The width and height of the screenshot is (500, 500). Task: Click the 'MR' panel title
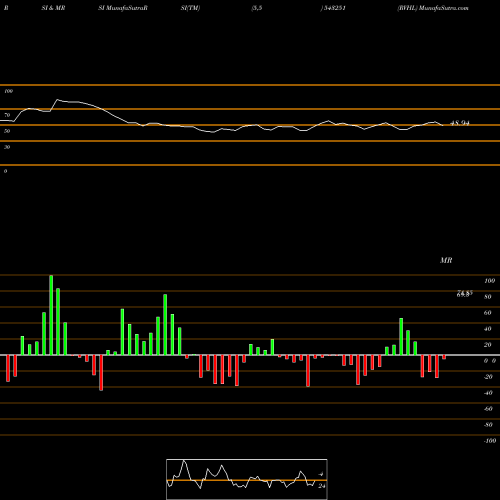[x=446, y=260]
